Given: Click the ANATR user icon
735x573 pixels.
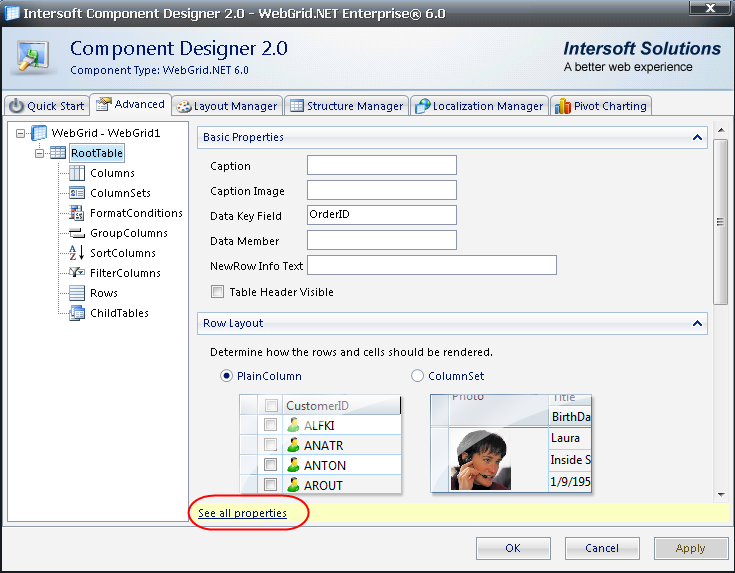Looking at the screenshot, I should [293, 445].
